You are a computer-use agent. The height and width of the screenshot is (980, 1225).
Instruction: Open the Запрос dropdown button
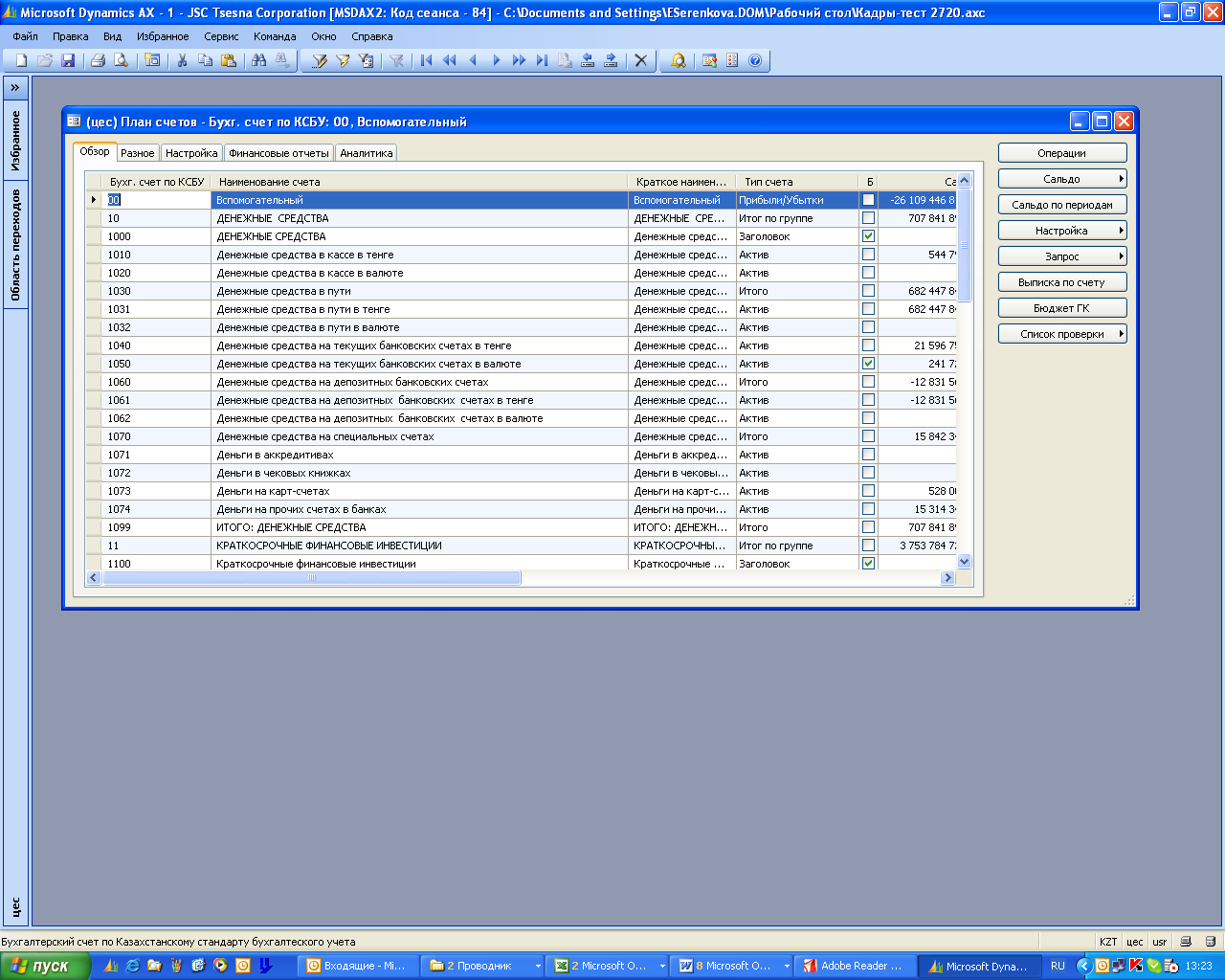point(1062,256)
